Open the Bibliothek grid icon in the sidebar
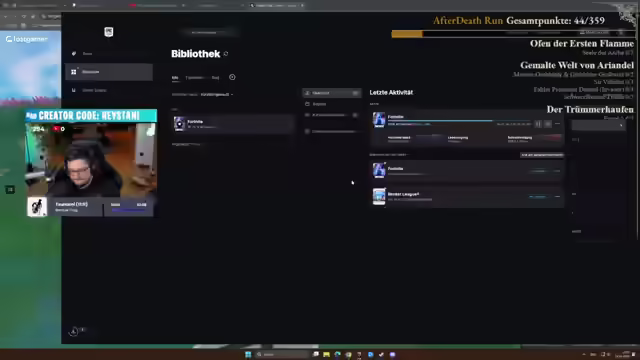Image resolution: width=640 pixels, height=360 pixels. [x=74, y=72]
